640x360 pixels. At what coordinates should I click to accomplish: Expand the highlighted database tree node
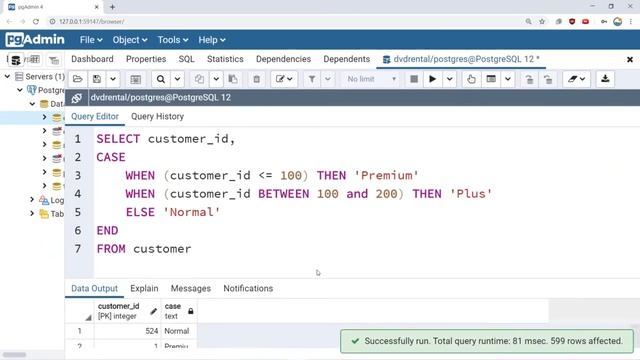(44, 118)
